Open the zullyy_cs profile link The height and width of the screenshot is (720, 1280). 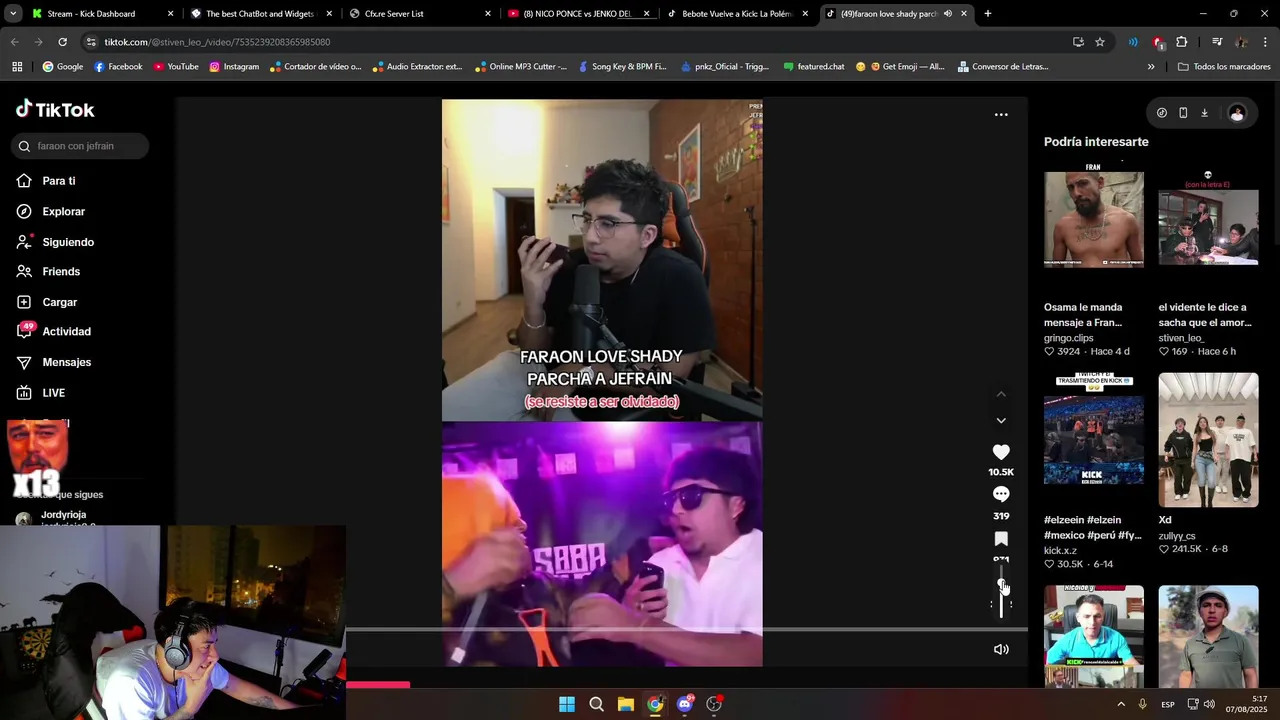(1177, 536)
